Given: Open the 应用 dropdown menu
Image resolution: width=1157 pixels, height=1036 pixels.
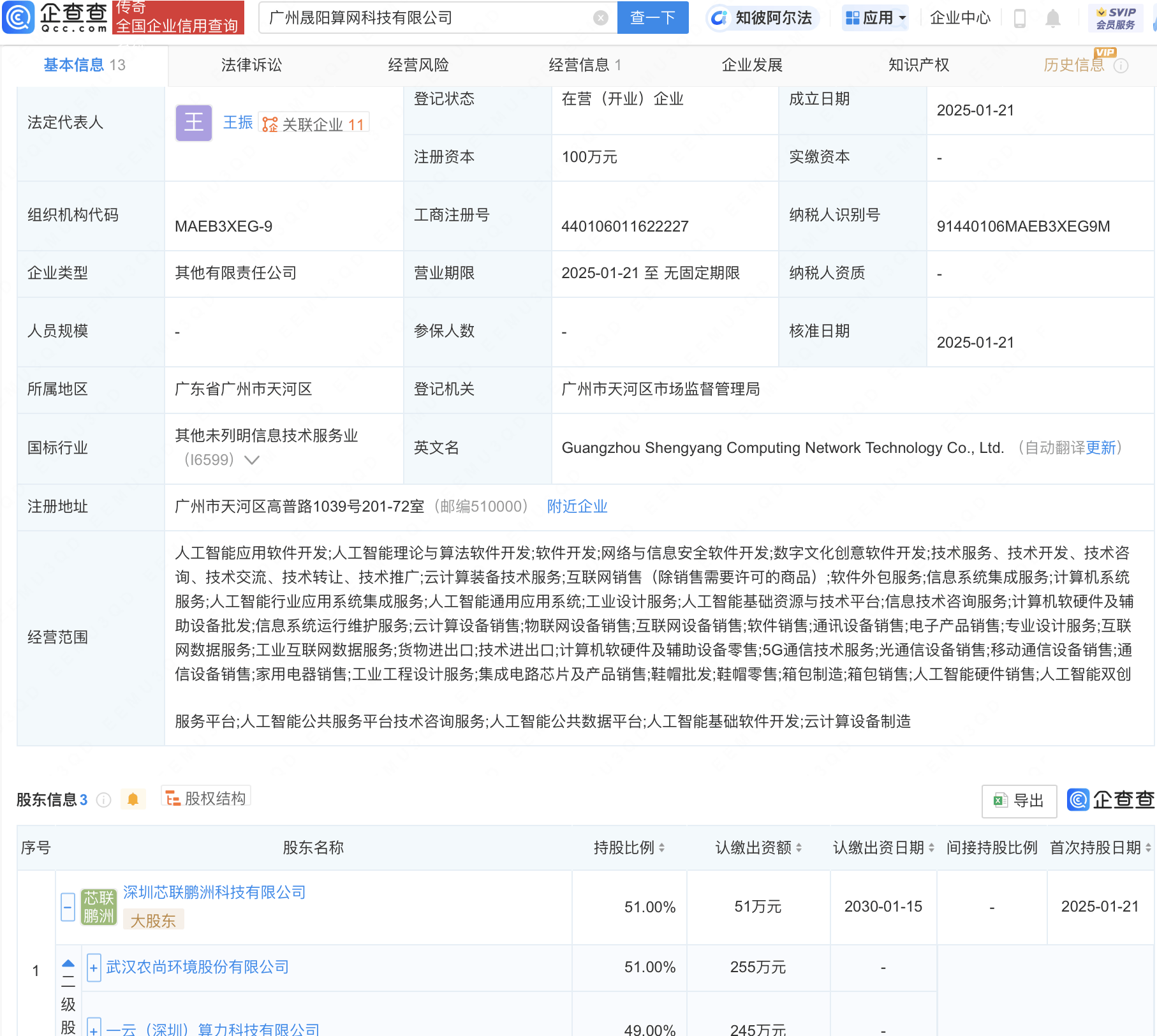Looking at the screenshot, I should click(x=875, y=18).
